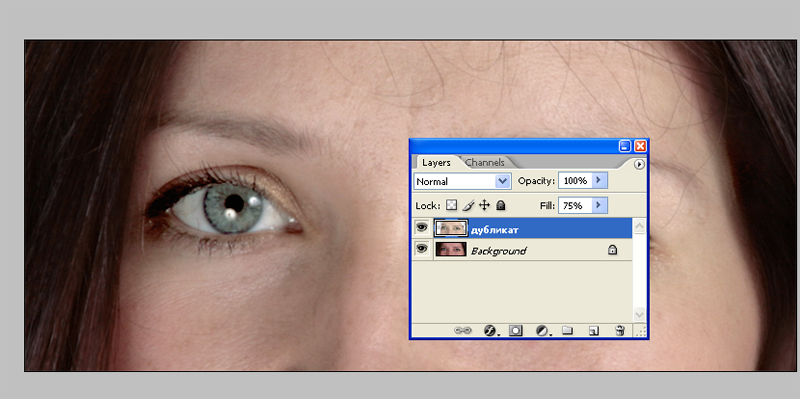
Task: Toggle Lock image pixels brush icon
Action: [x=468, y=205]
